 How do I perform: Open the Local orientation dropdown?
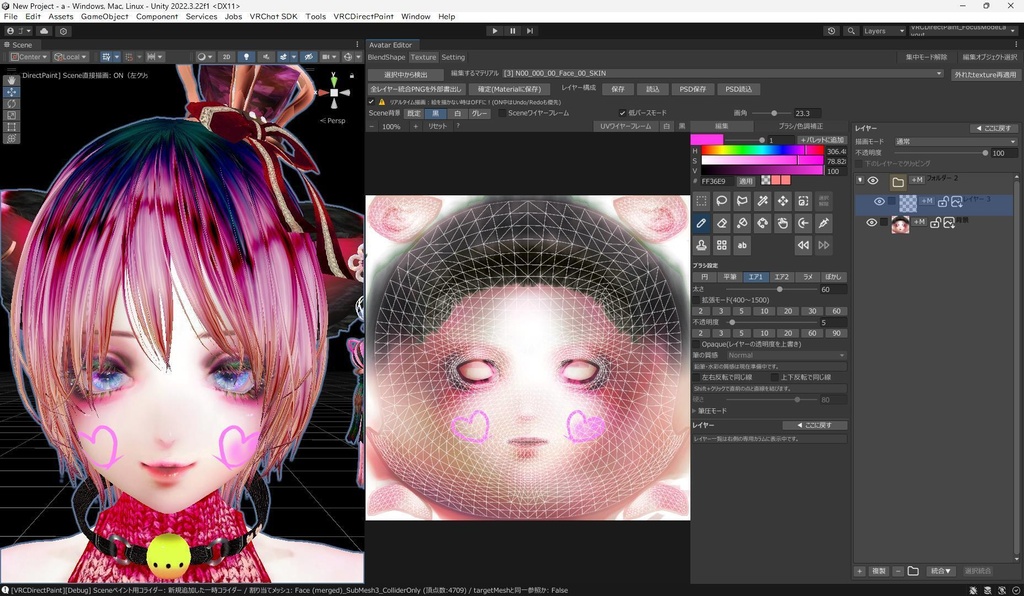click(x=71, y=57)
